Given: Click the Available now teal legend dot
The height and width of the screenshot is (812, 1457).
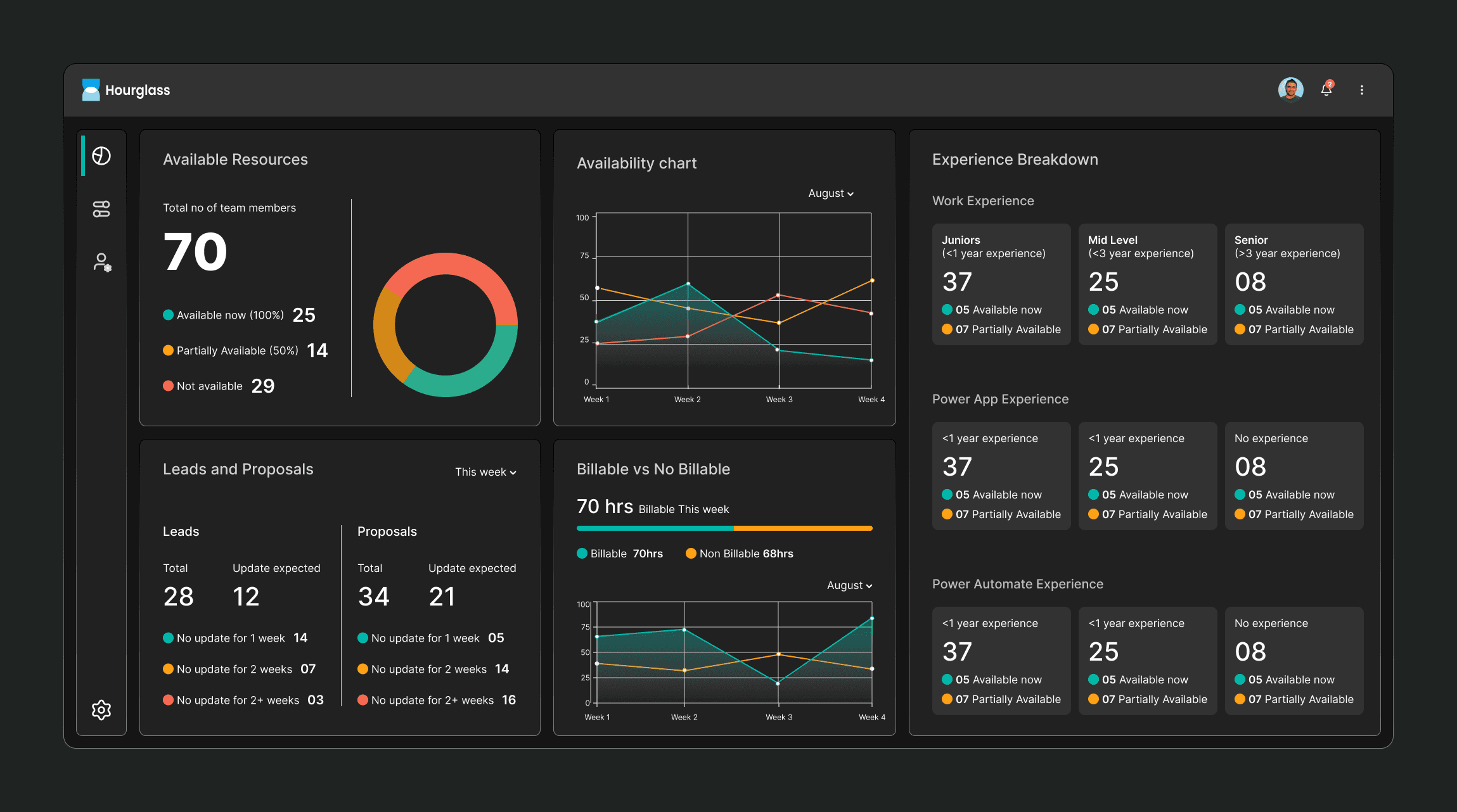Looking at the screenshot, I should click(x=168, y=315).
